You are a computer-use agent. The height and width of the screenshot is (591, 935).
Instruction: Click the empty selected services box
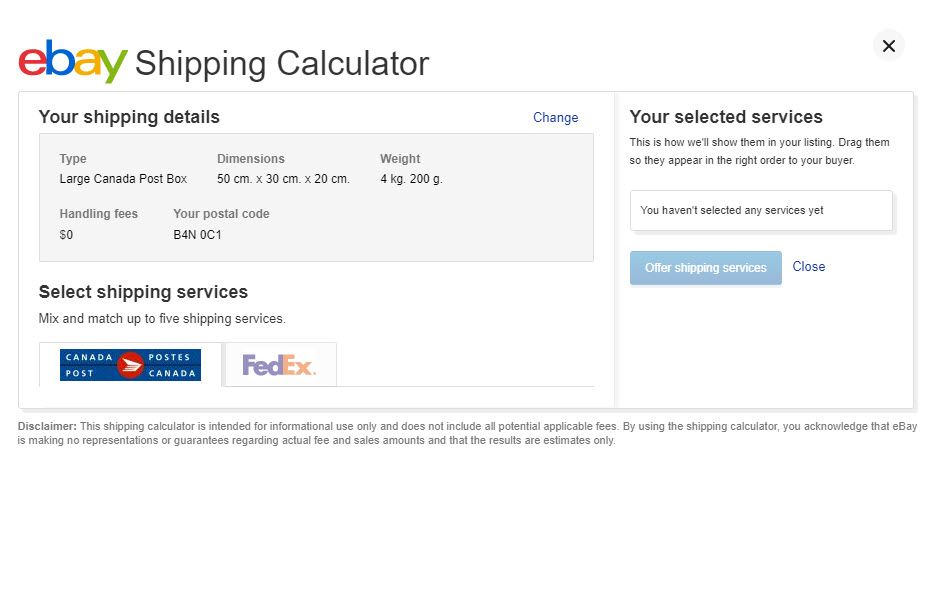pos(760,211)
